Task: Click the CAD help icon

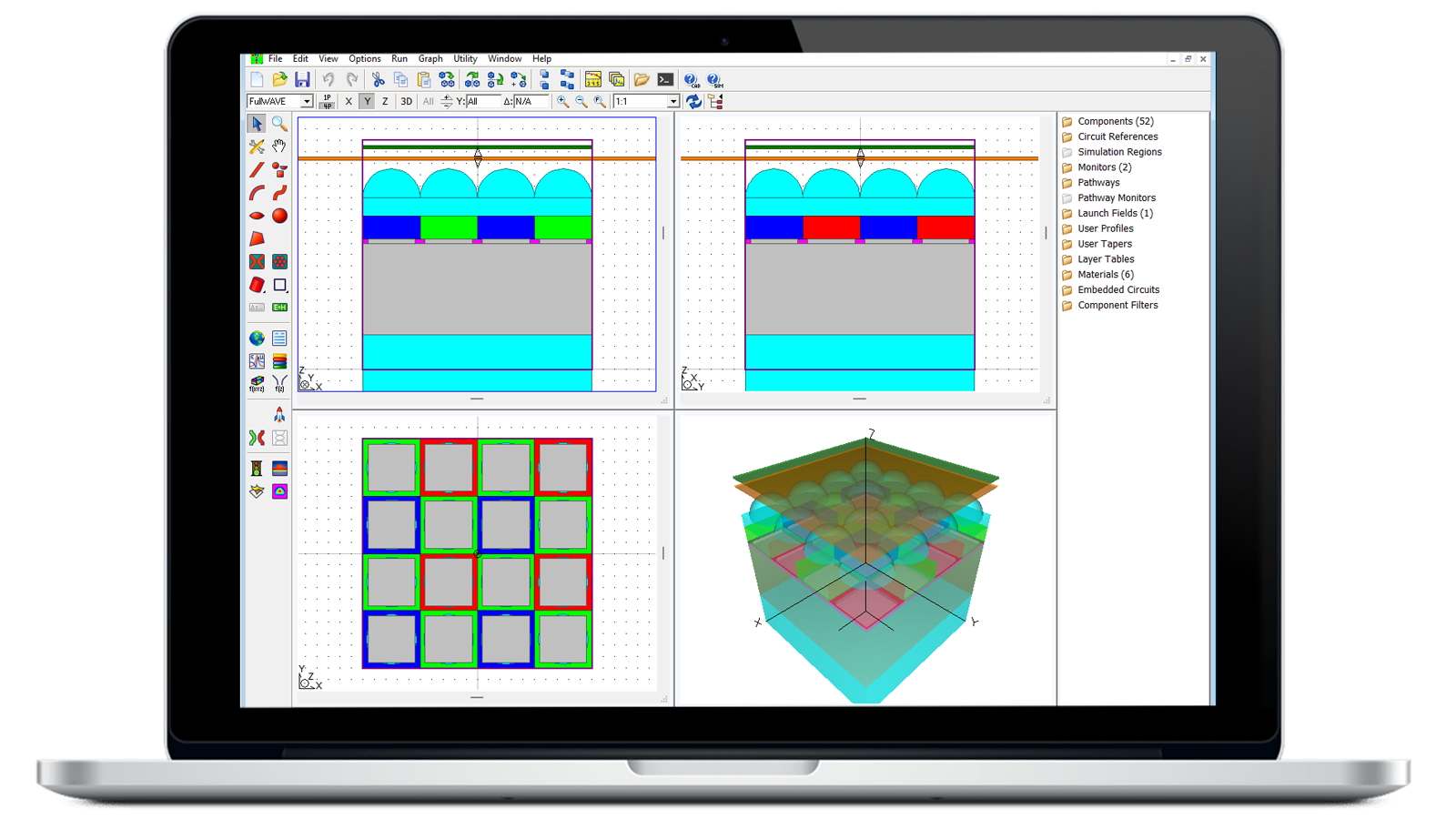Action: pos(689,80)
